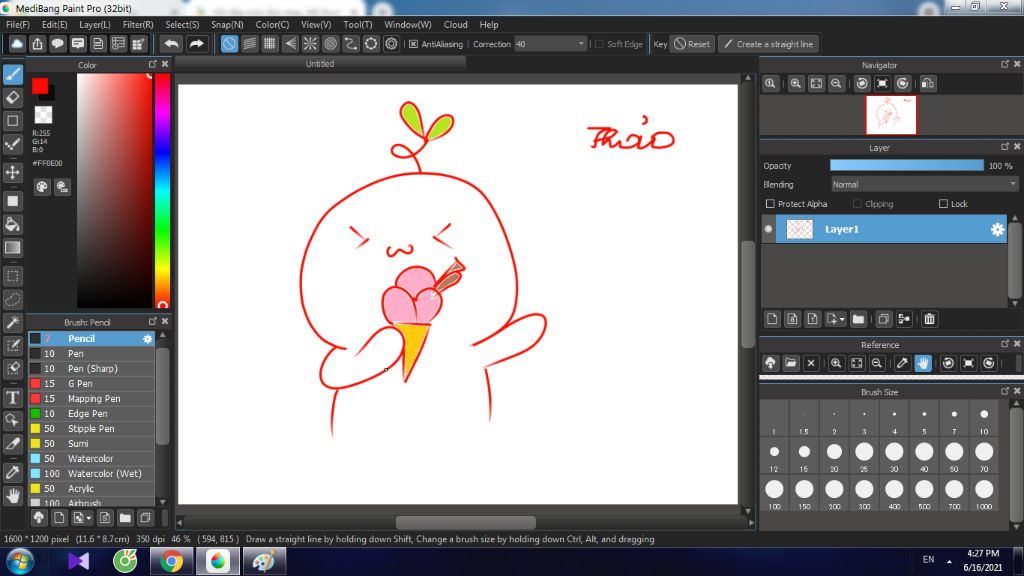Select the Lasso tool
1024x576 pixels.
coord(12,300)
